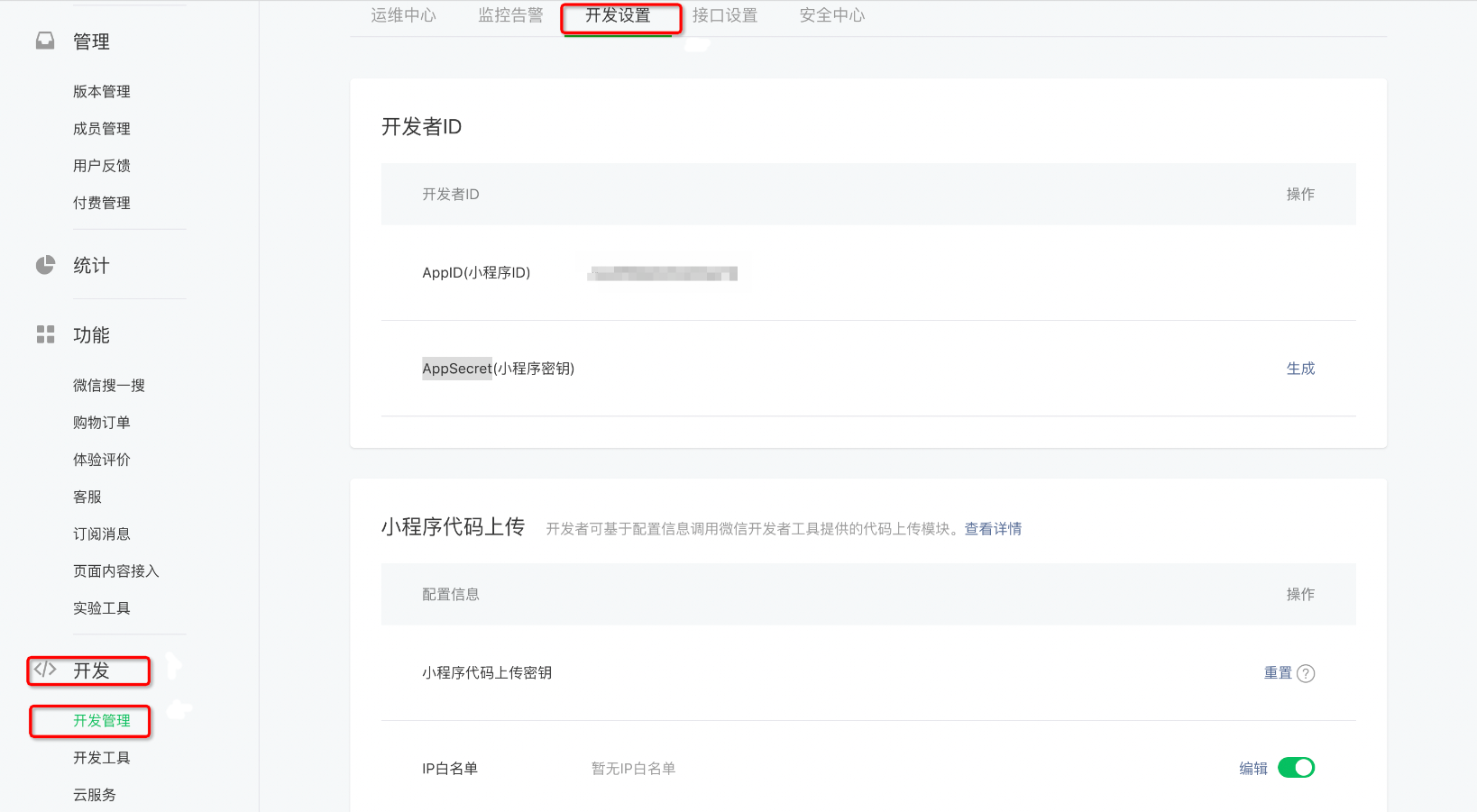Select 订阅消息 in the 功能 section
This screenshot has height=812, width=1477.
pyautogui.click(x=102, y=534)
